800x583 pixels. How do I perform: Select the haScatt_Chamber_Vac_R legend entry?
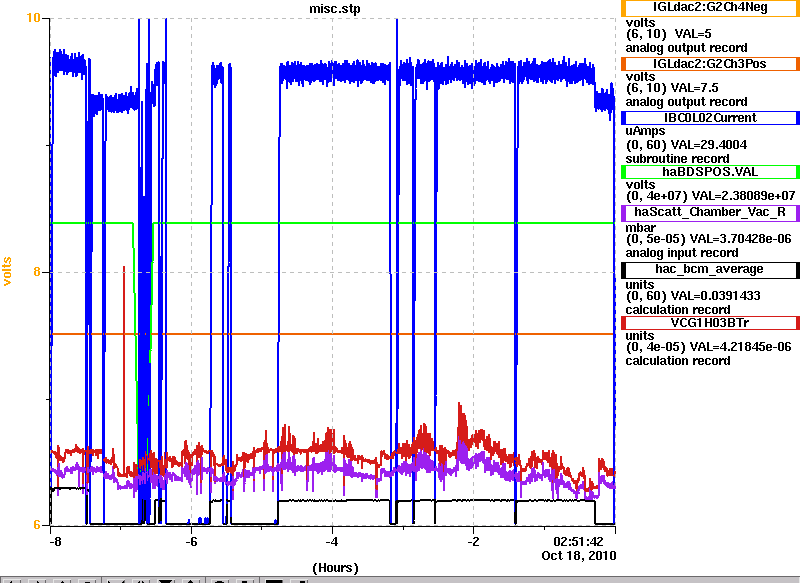710,212
